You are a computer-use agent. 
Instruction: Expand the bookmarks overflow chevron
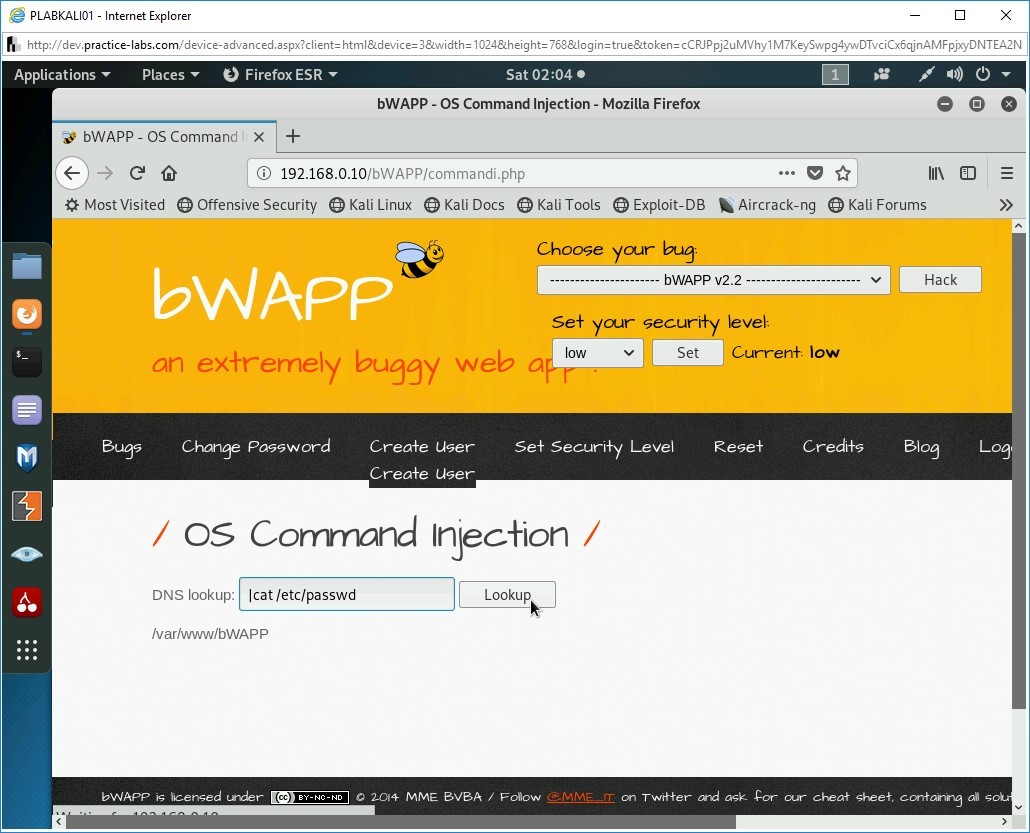(x=1006, y=205)
